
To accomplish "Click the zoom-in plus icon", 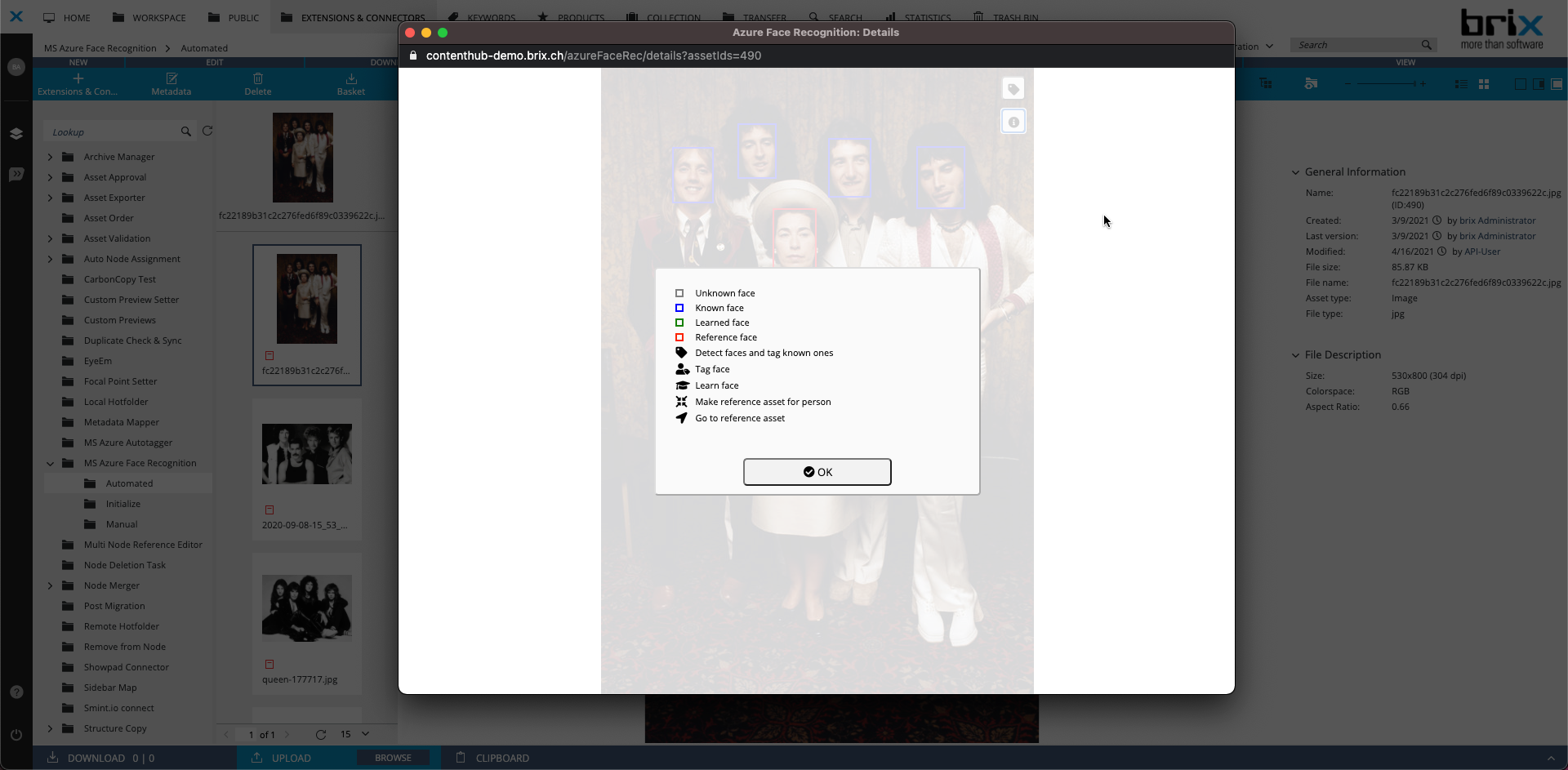I will point(1423,83).
